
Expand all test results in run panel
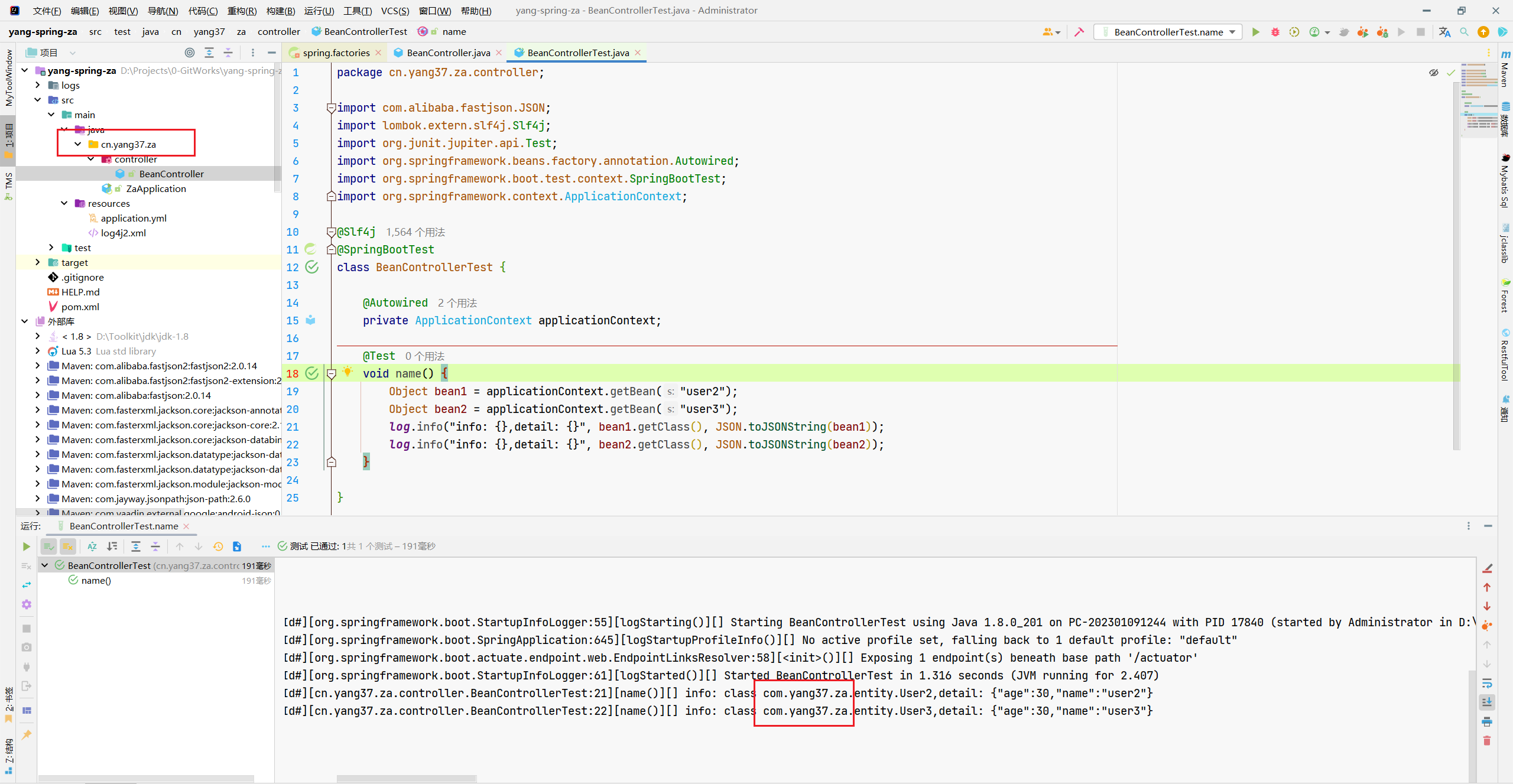136,546
